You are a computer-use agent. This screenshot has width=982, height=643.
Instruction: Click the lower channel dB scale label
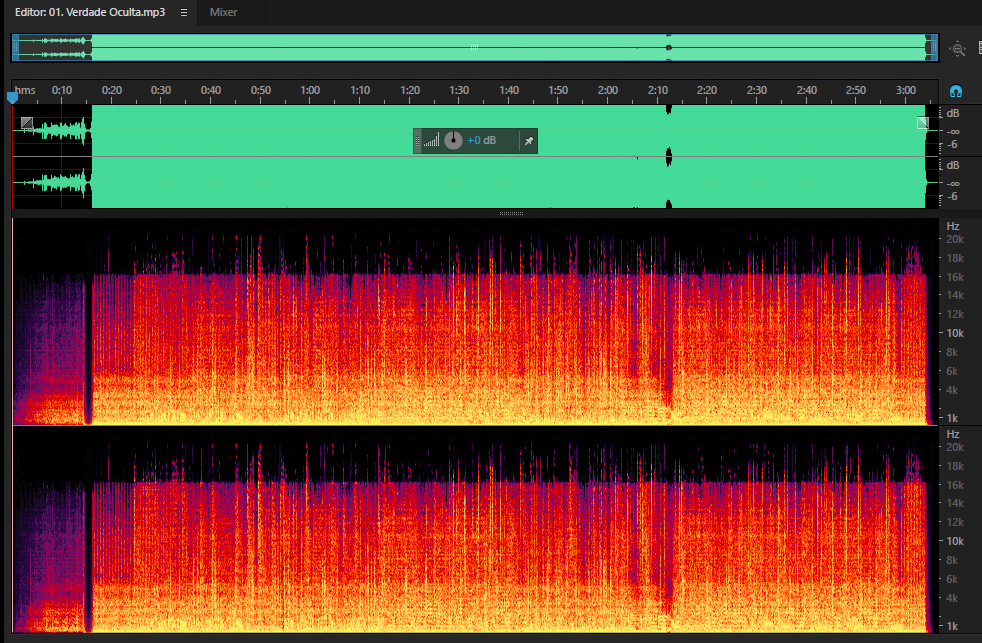953,165
